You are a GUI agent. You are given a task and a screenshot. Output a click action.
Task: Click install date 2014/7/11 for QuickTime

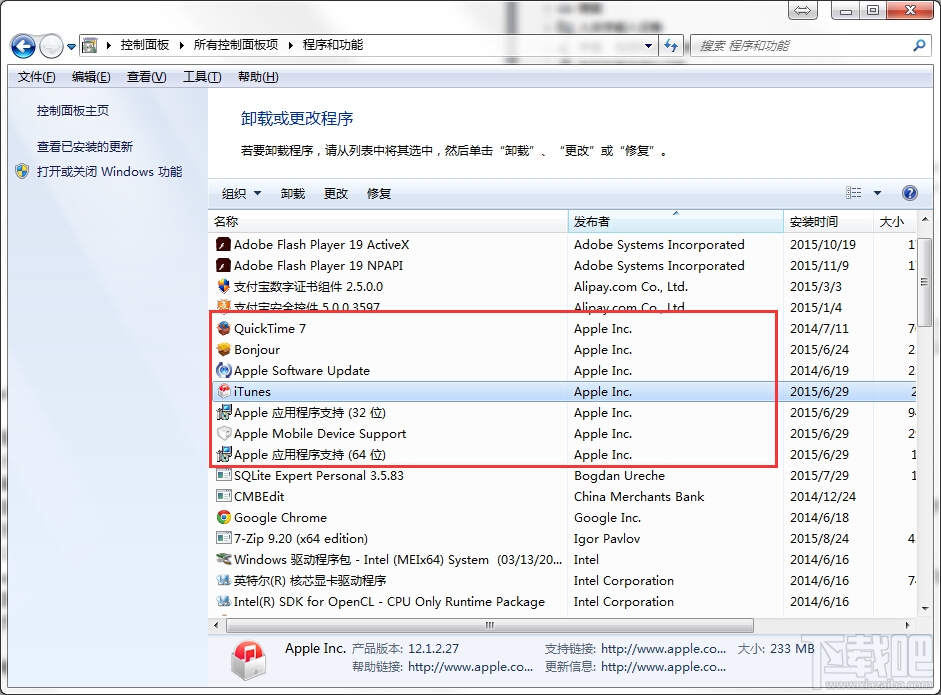(819, 328)
